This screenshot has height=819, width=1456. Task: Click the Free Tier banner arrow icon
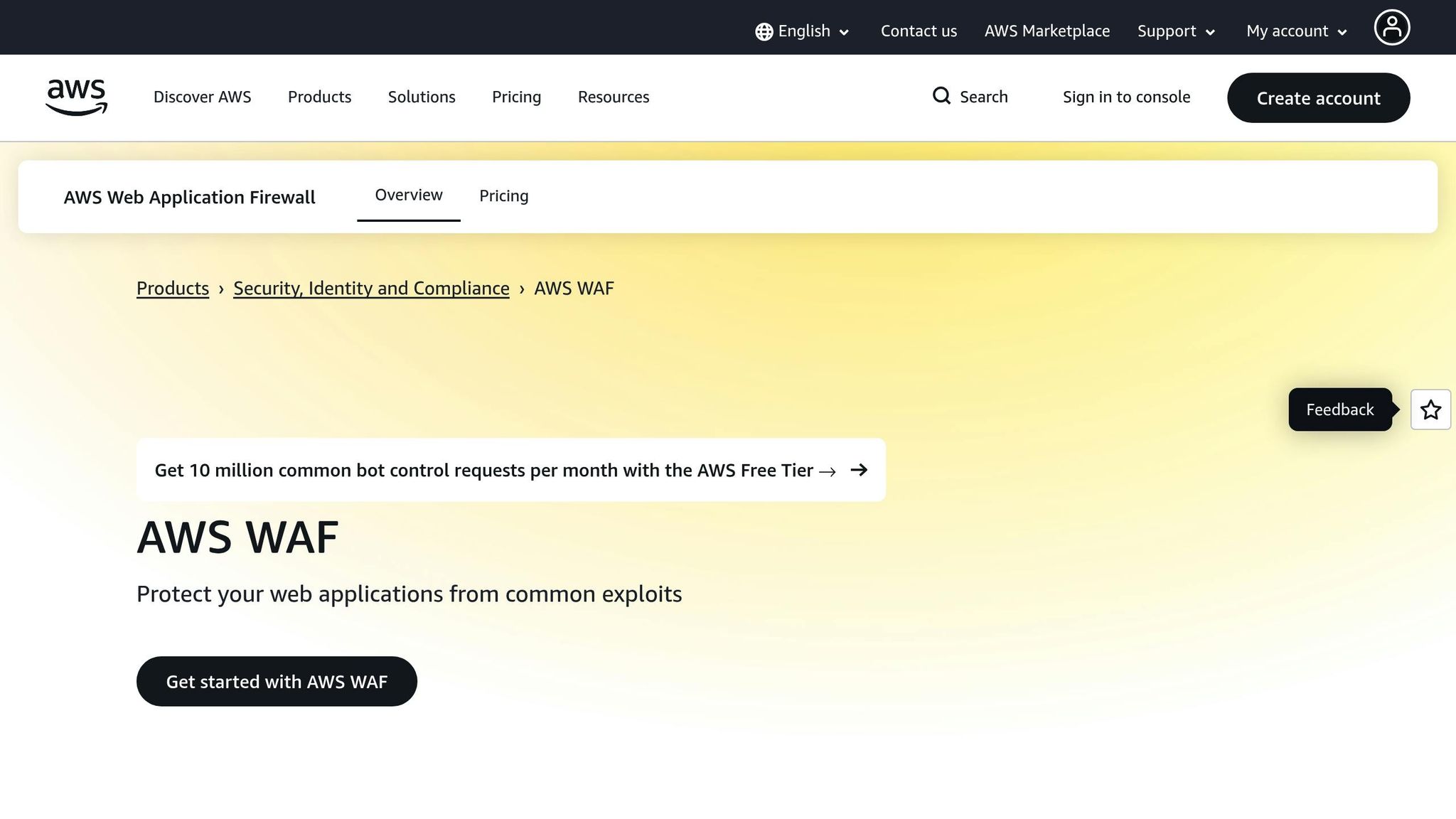coord(859,470)
